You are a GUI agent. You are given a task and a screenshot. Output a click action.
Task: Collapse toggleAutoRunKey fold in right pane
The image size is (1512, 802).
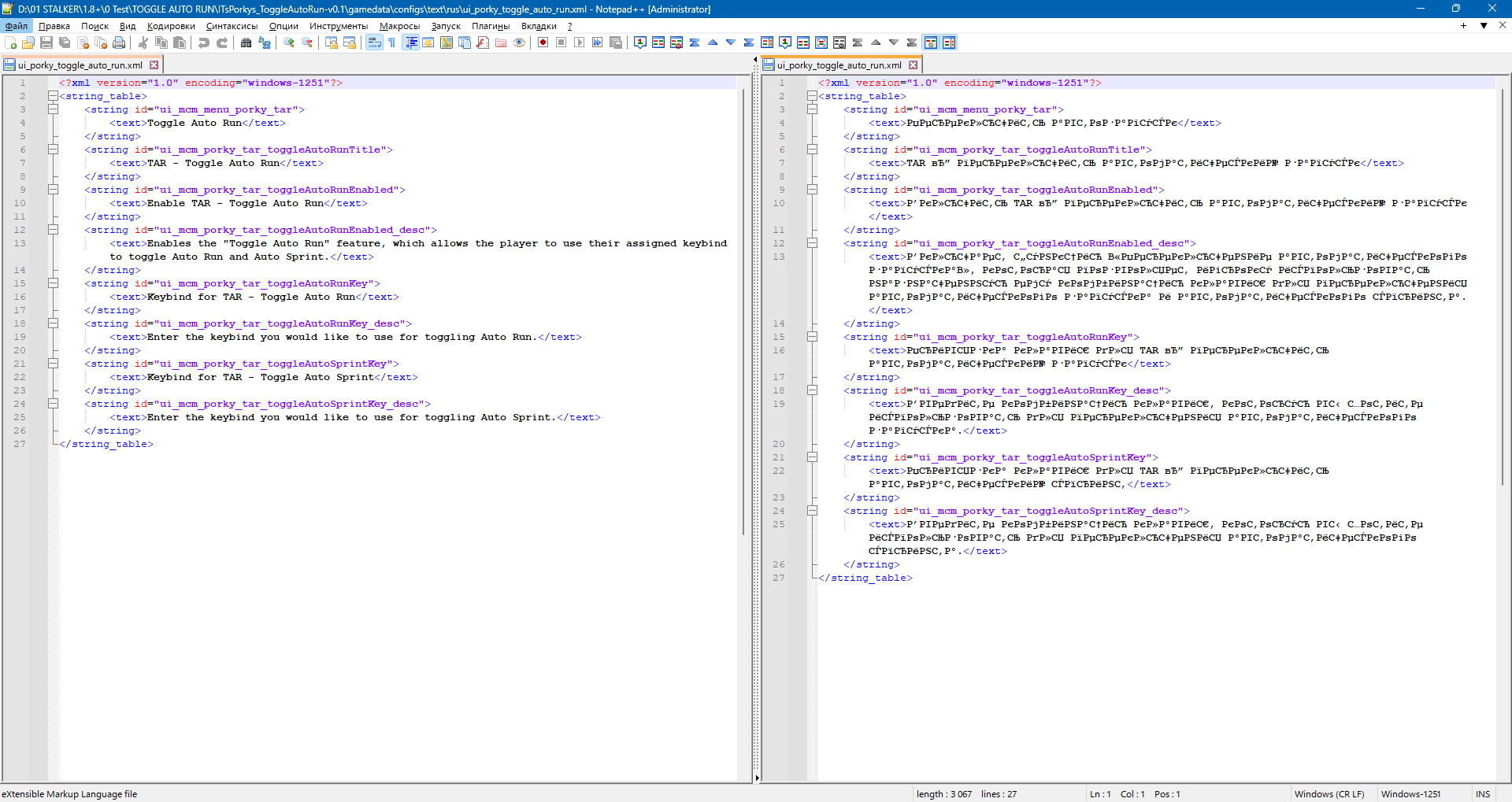pos(812,337)
